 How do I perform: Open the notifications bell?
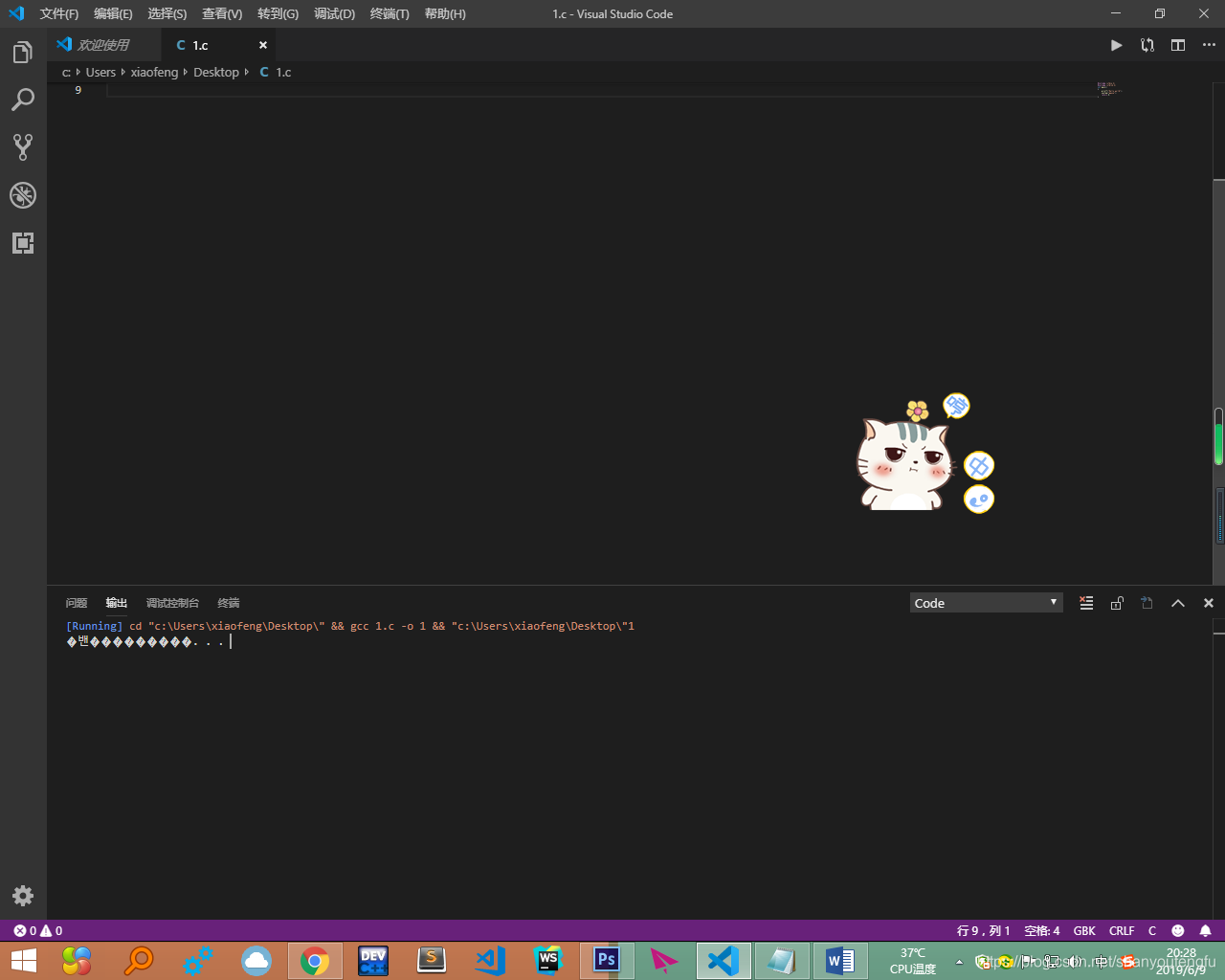pyautogui.click(x=1206, y=930)
